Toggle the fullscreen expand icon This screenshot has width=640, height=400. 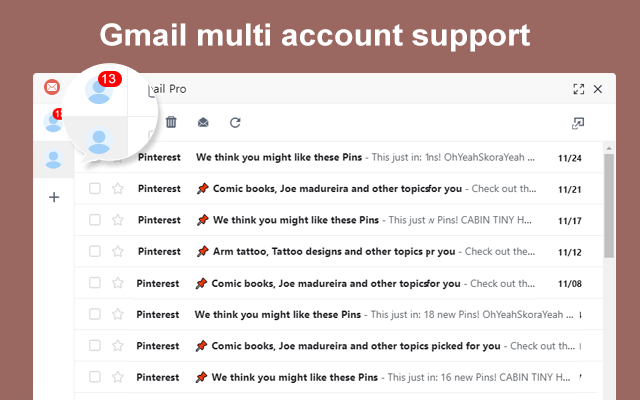(578, 89)
